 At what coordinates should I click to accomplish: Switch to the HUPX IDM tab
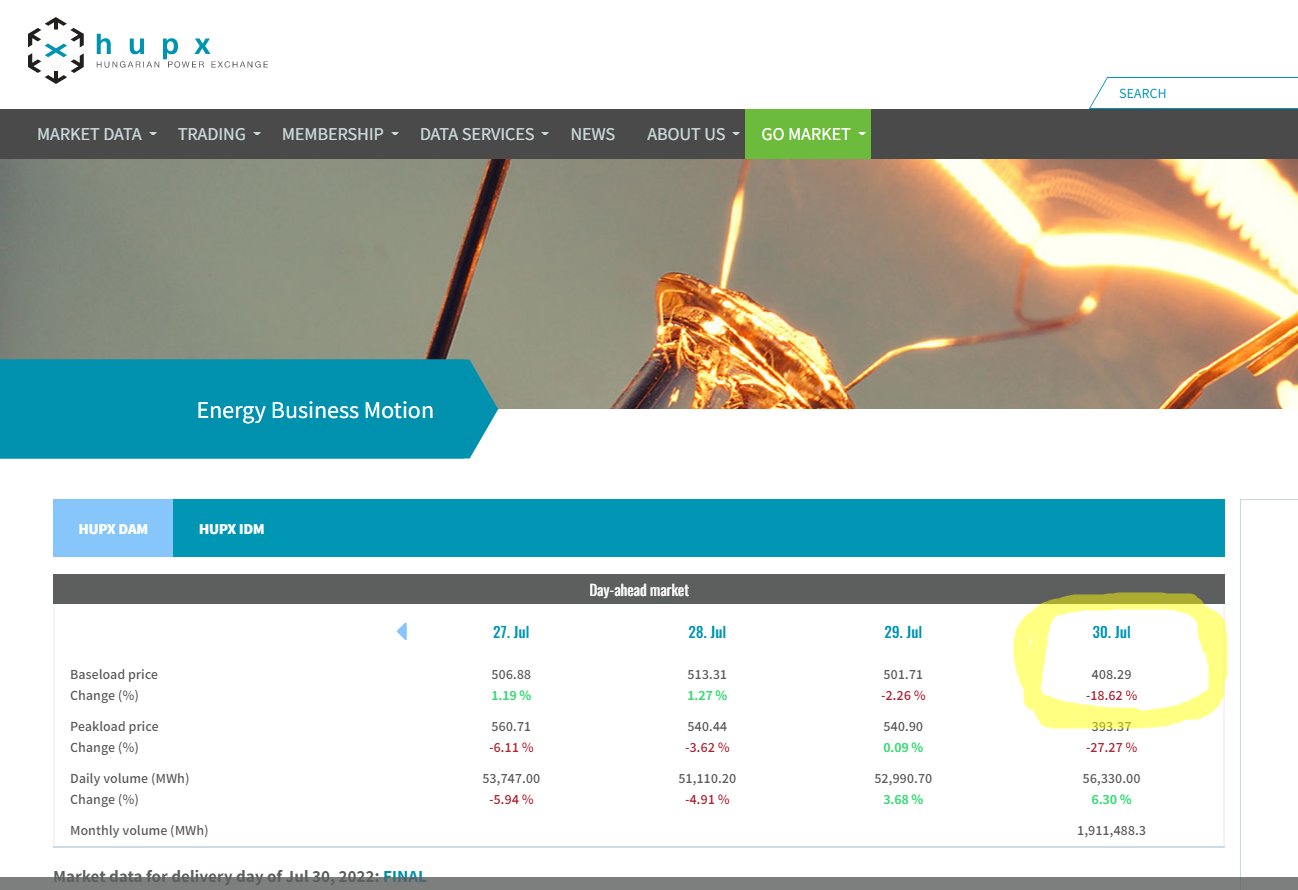pos(231,528)
